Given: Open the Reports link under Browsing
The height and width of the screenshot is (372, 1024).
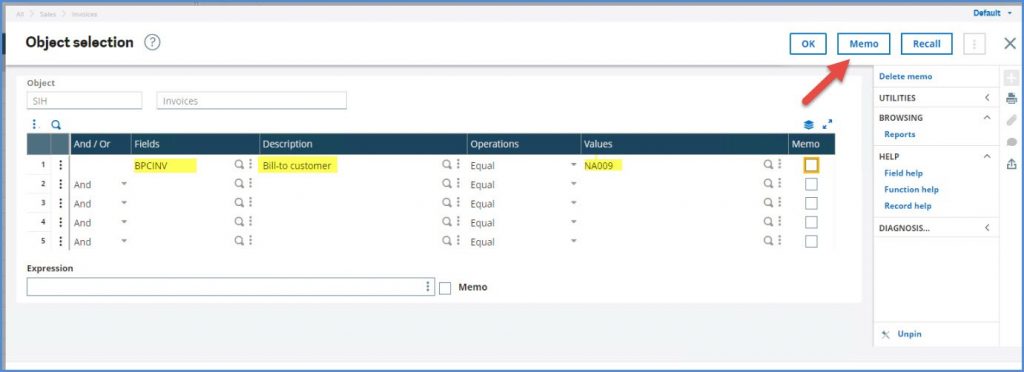Looking at the screenshot, I should click(x=899, y=134).
